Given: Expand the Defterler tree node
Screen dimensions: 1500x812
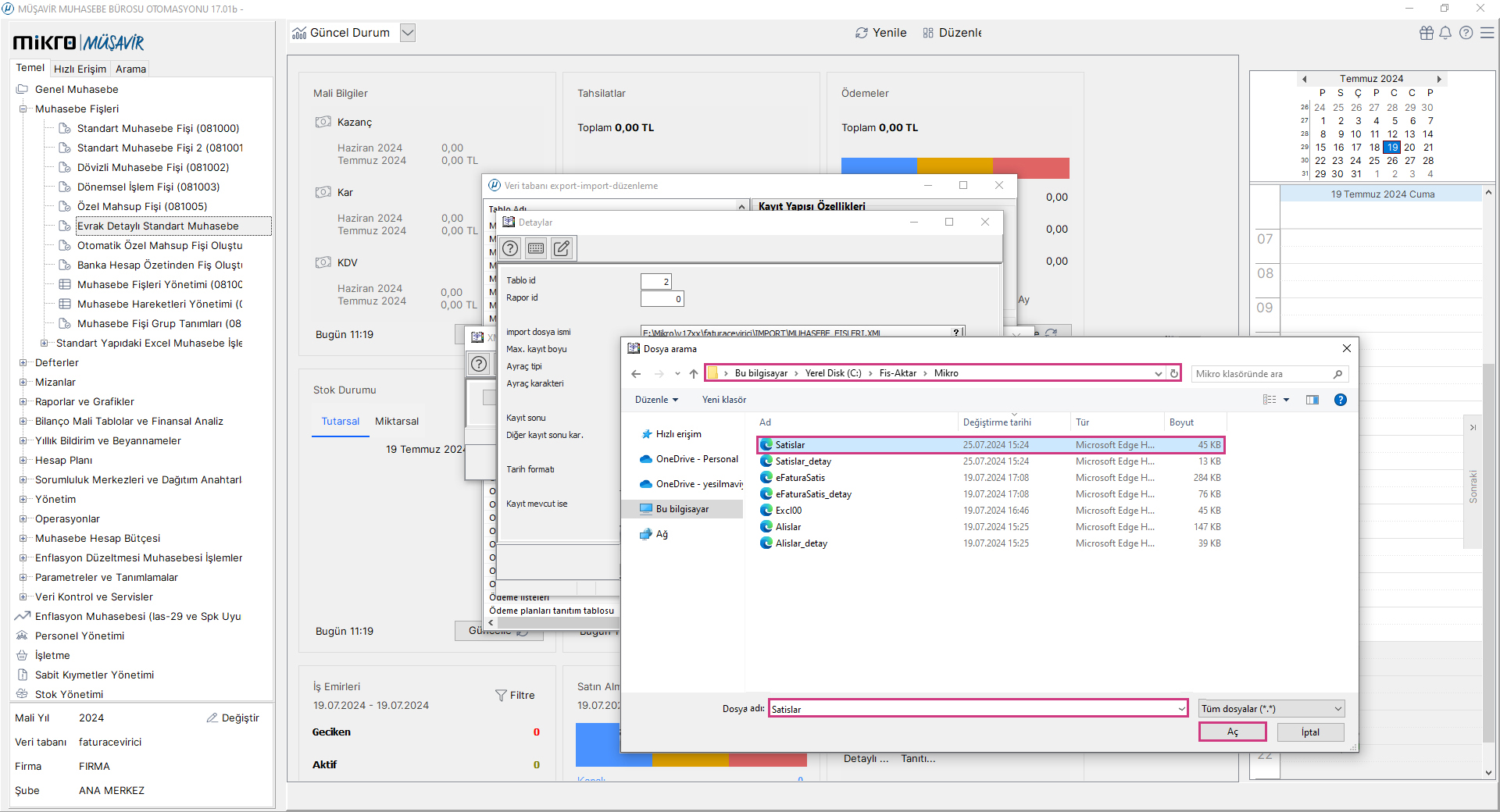Looking at the screenshot, I should coord(23,363).
